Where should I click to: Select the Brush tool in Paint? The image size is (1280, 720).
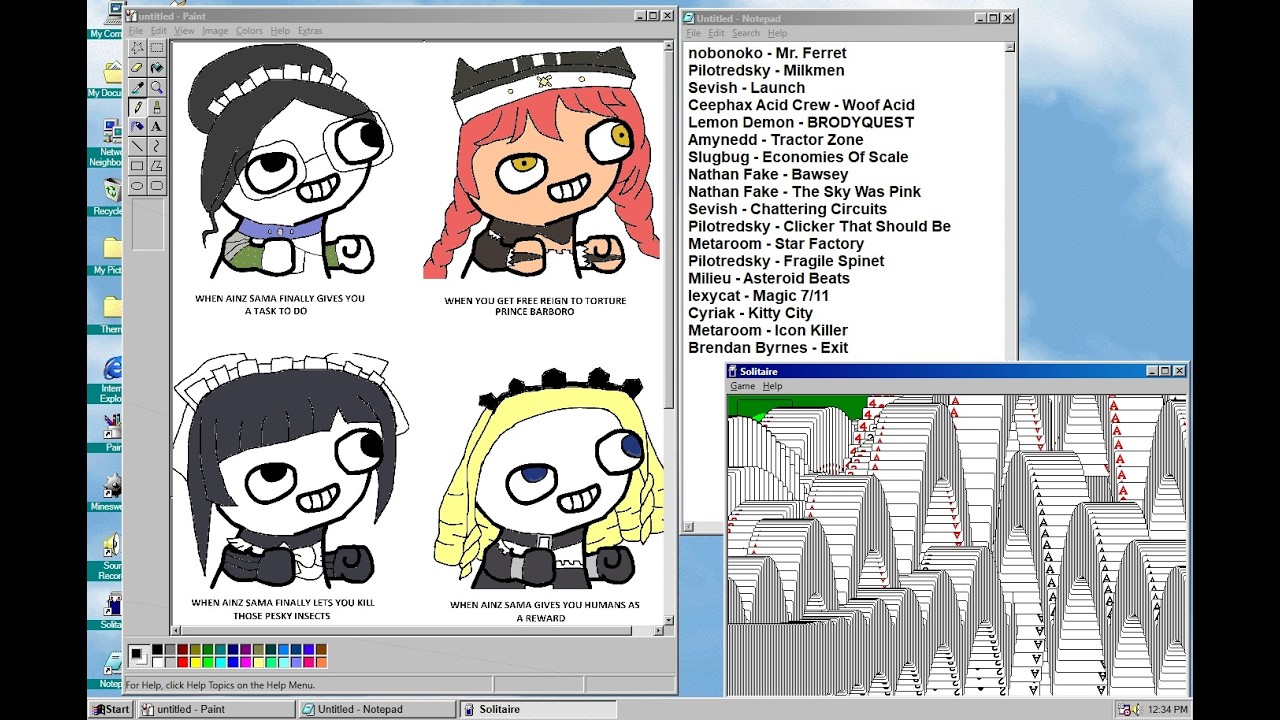click(x=157, y=107)
